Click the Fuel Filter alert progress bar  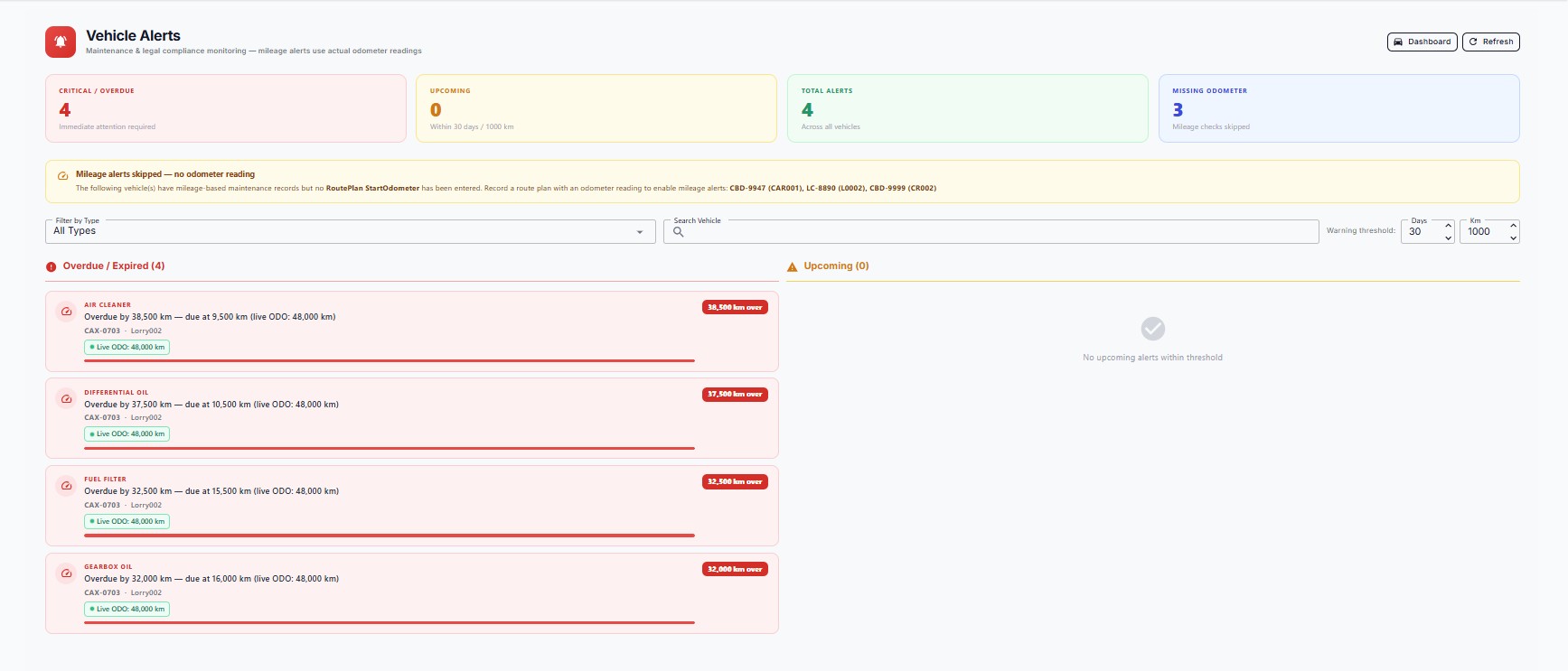(x=389, y=536)
